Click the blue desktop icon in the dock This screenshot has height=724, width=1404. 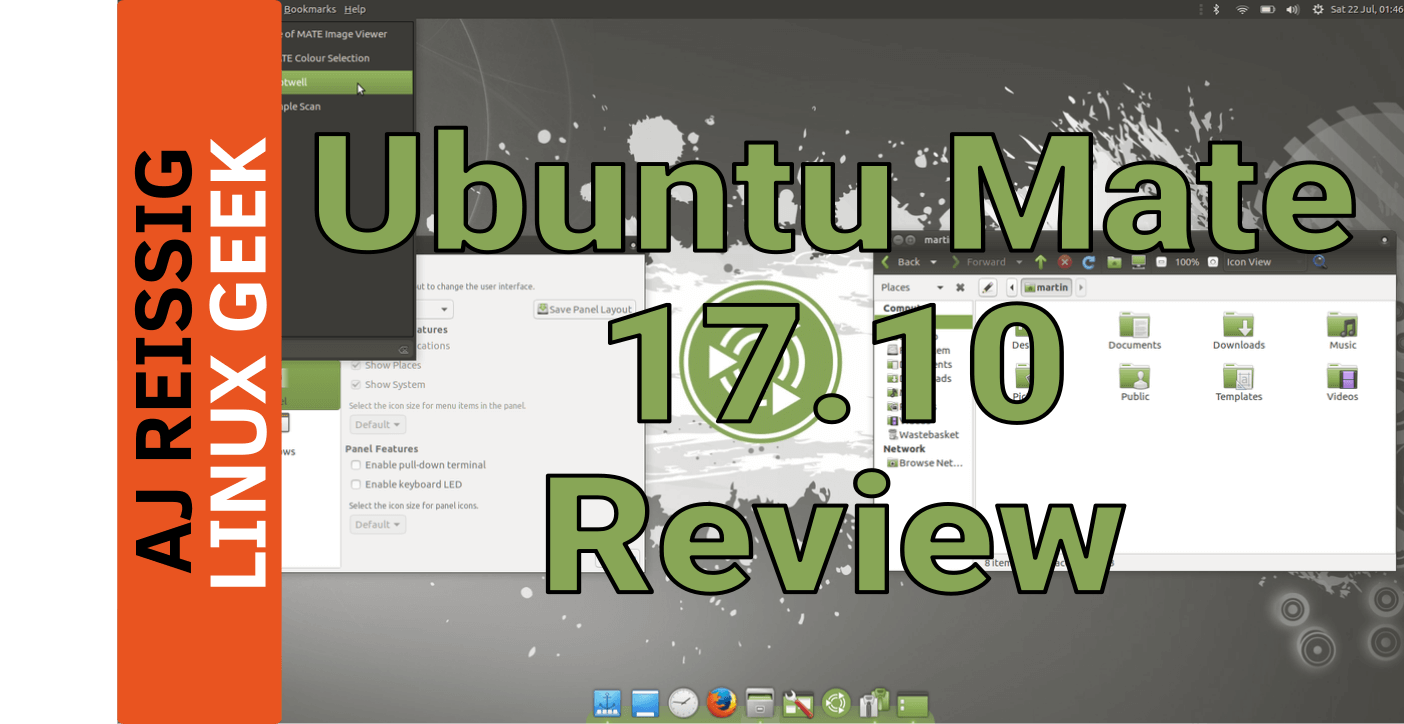(x=645, y=703)
